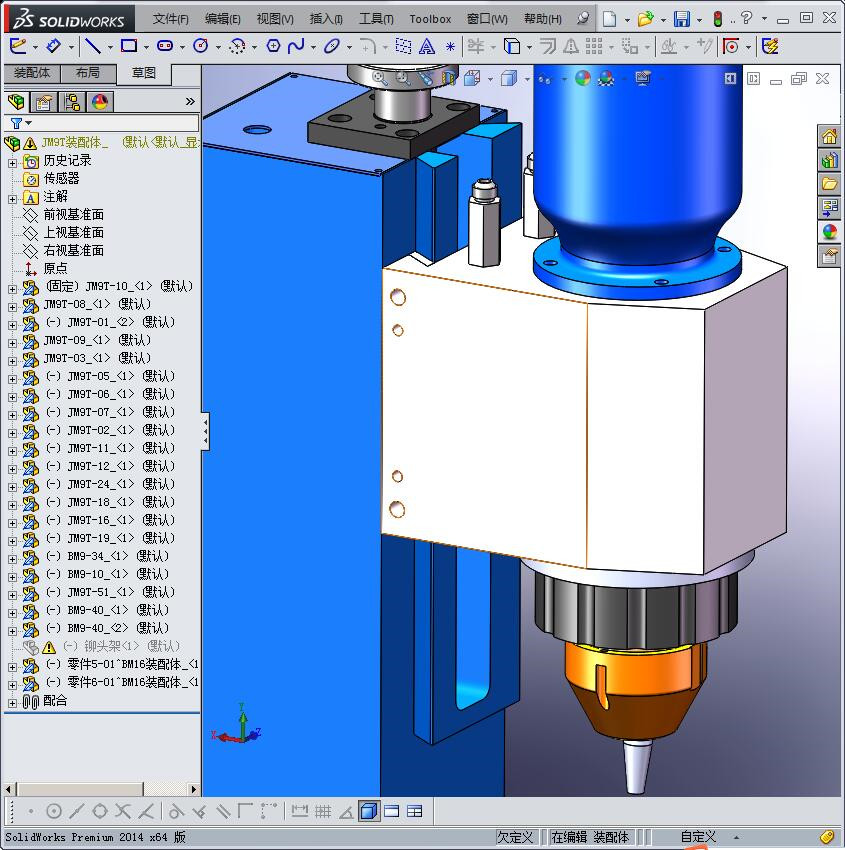Switch to the 布局 tab
The height and width of the screenshot is (850, 845).
click(87, 73)
